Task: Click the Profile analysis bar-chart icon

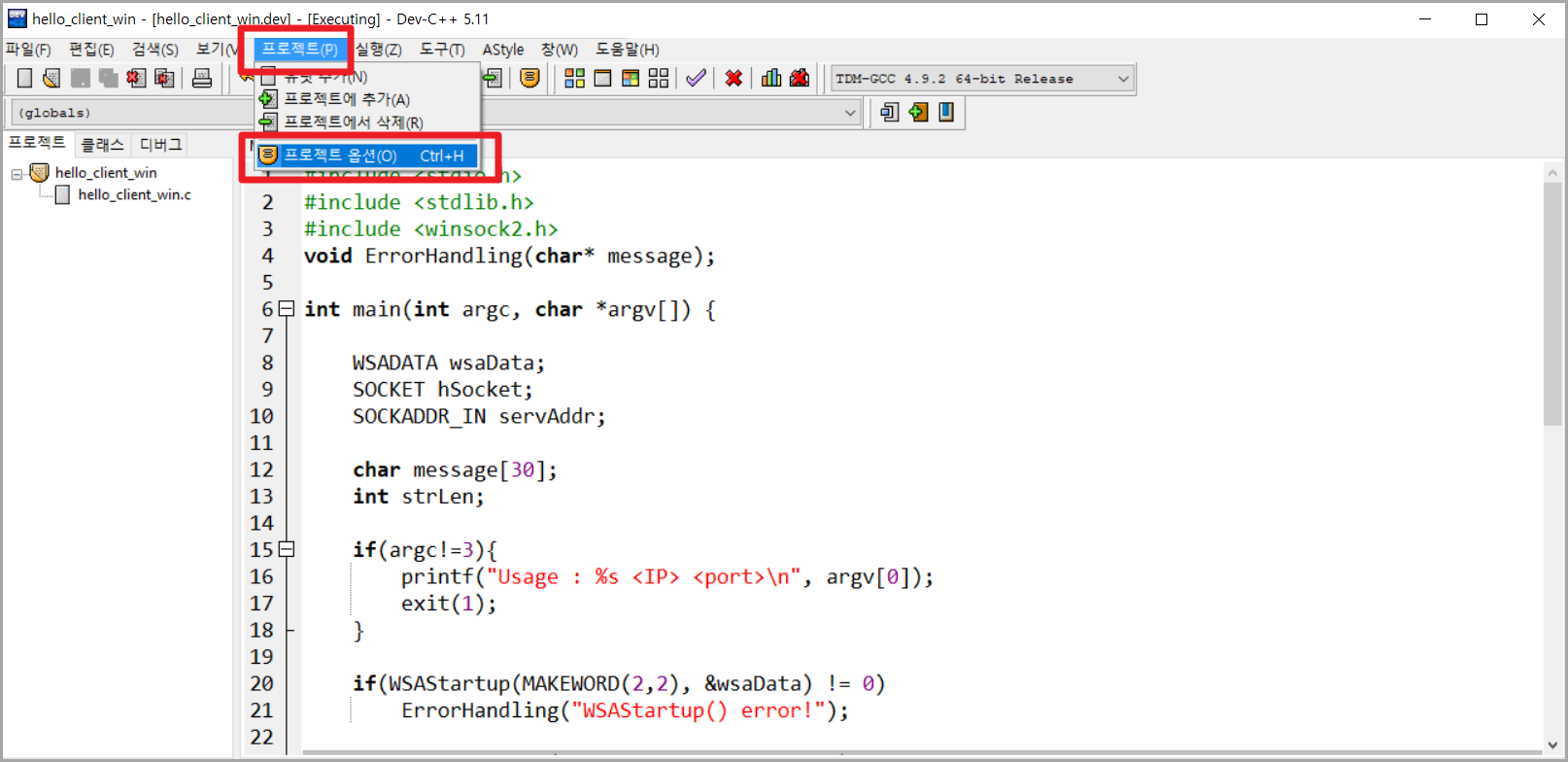Action: tap(771, 79)
